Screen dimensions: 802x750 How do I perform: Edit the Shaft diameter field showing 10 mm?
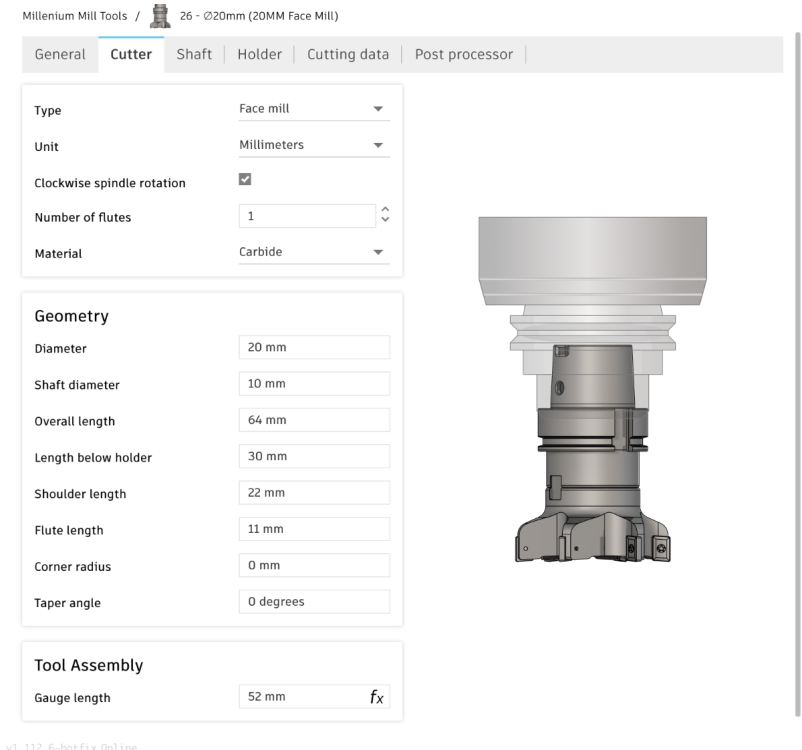tap(314, 384)
